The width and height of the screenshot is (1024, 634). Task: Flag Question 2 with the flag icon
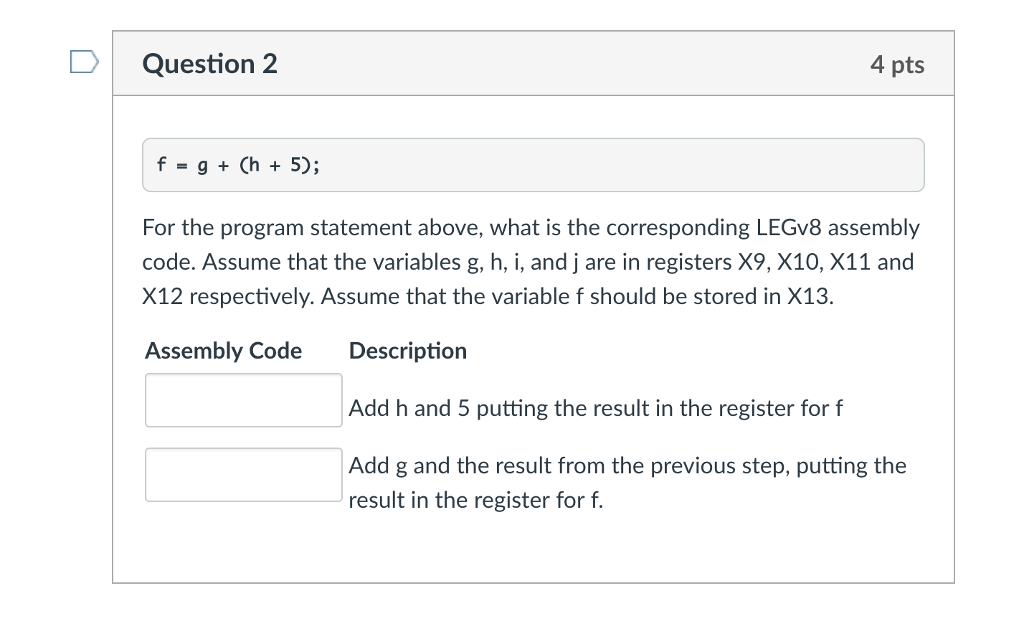[x=84, y=62]
